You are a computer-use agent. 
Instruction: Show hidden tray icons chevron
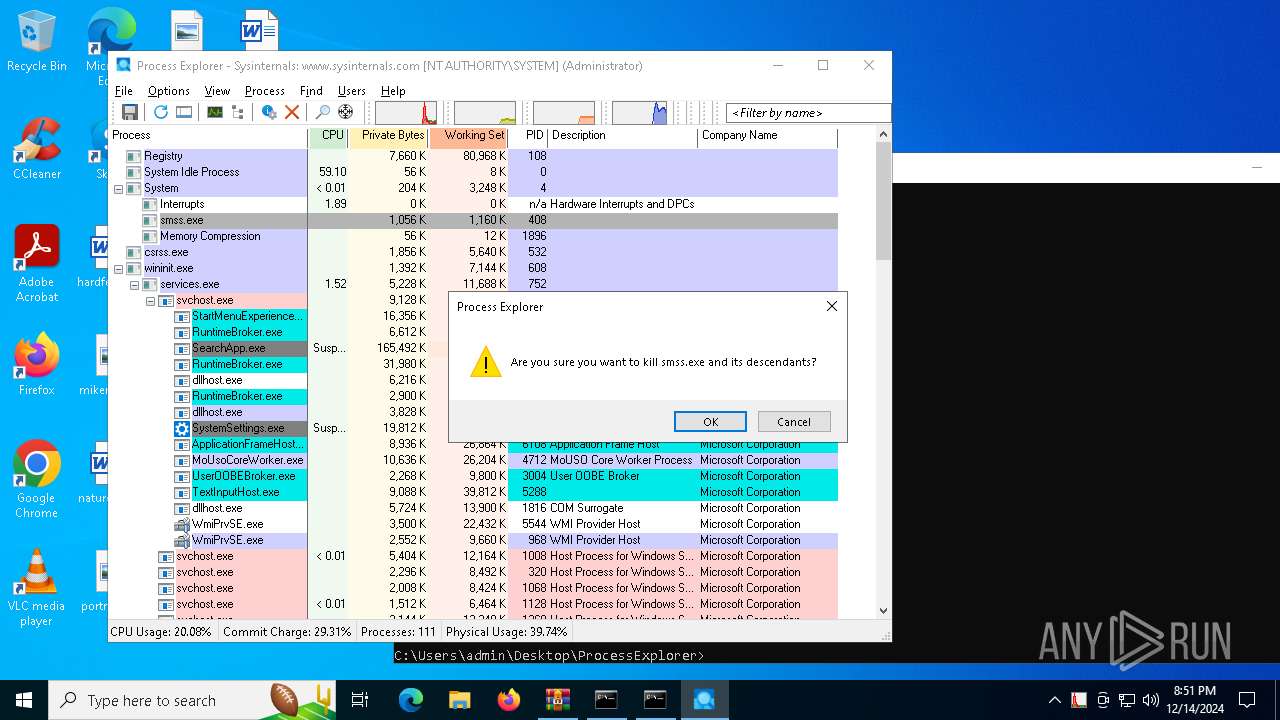(1054, 700)
